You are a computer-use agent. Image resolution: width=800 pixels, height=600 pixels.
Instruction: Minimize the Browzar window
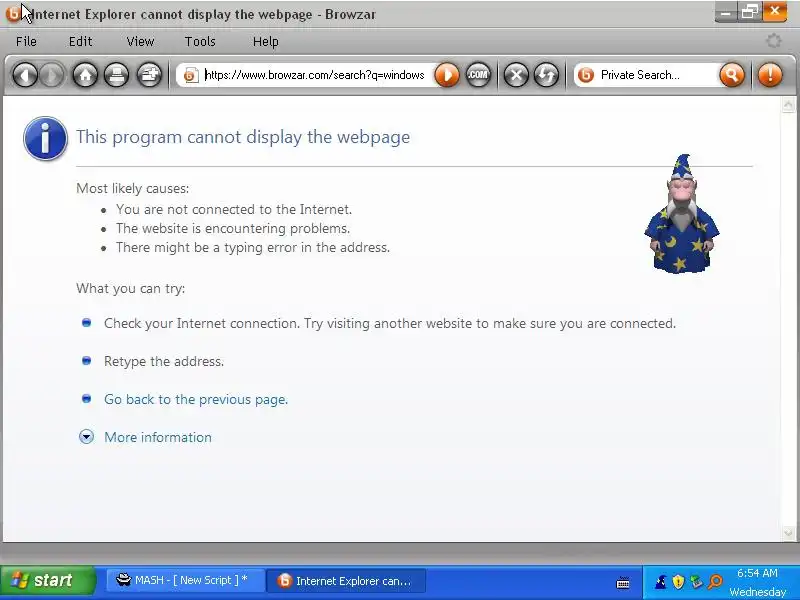726,12
